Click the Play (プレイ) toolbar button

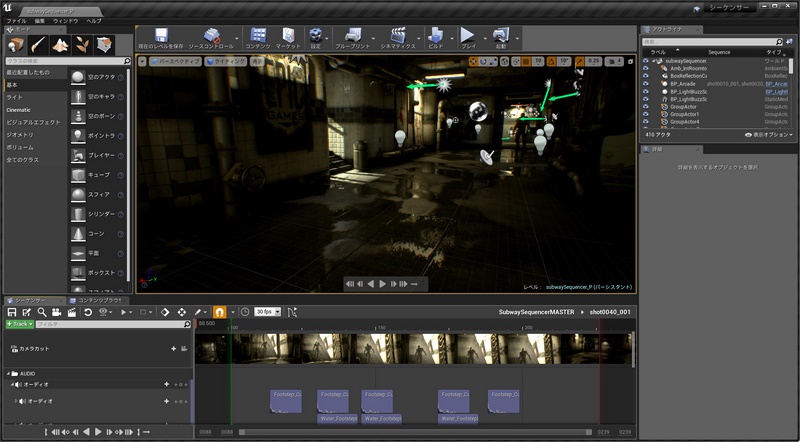coord(468,38)
